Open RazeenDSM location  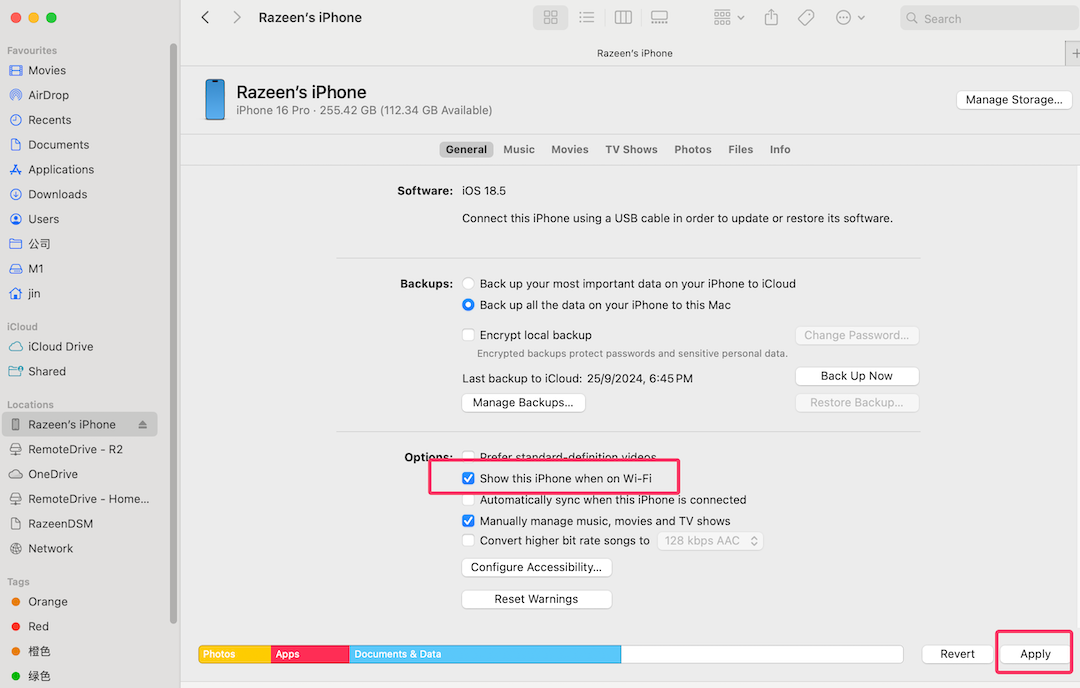61,524
